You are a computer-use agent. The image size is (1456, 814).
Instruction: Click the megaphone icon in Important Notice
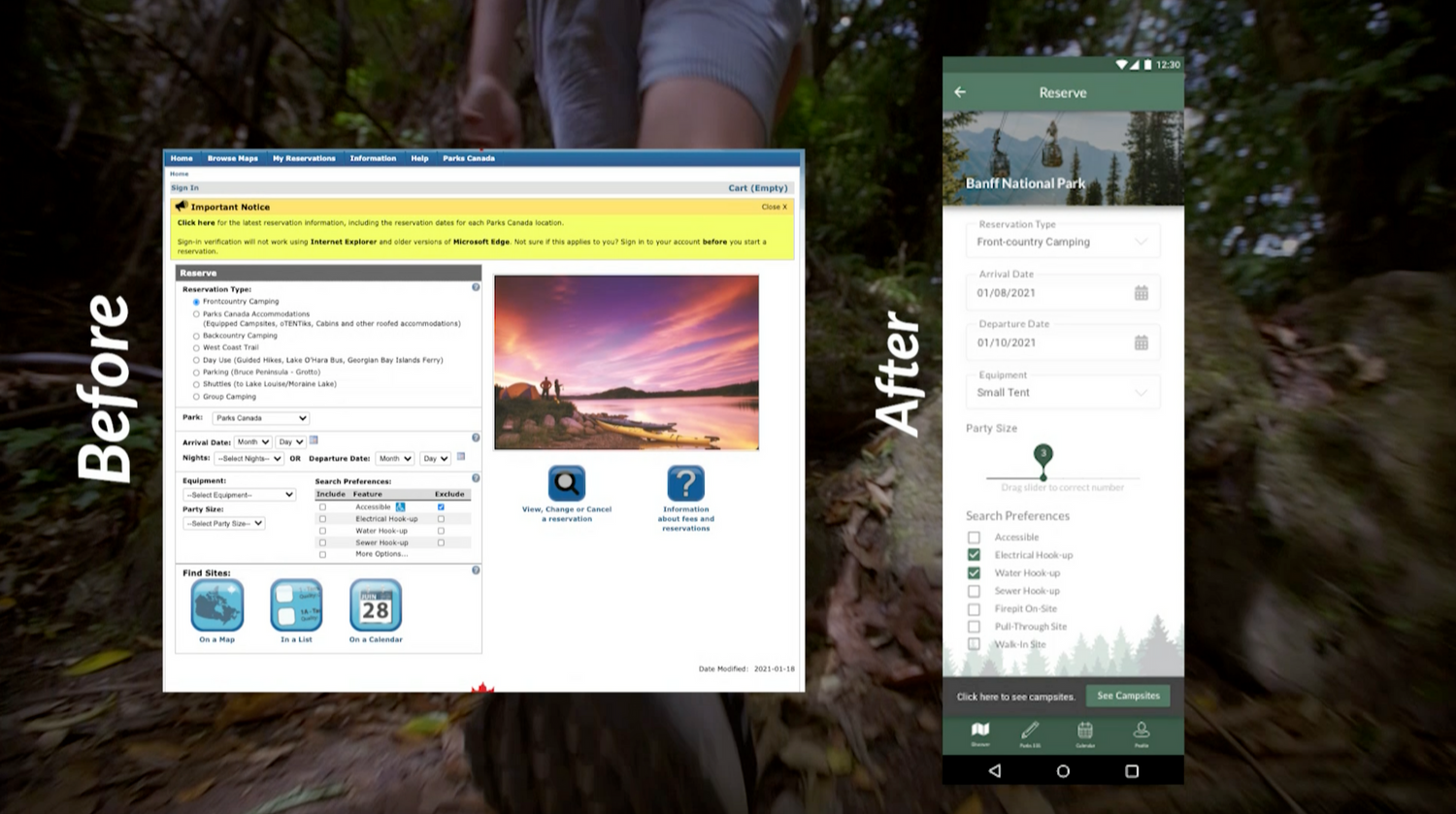pos(181,207)
